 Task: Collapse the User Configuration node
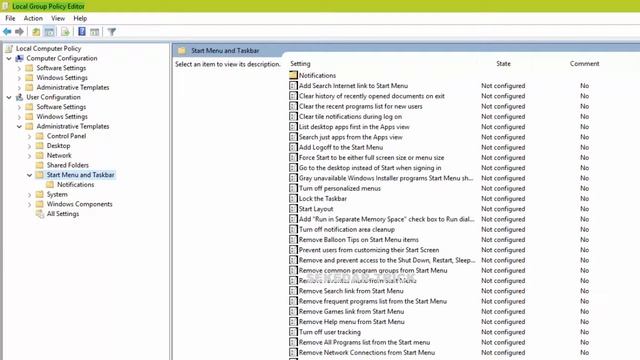[9, 97]
